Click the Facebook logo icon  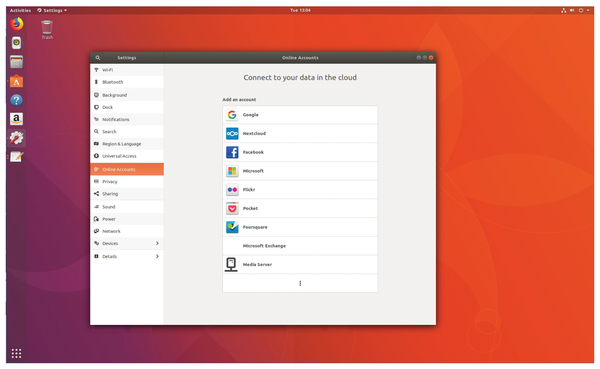tap(232, 152)
